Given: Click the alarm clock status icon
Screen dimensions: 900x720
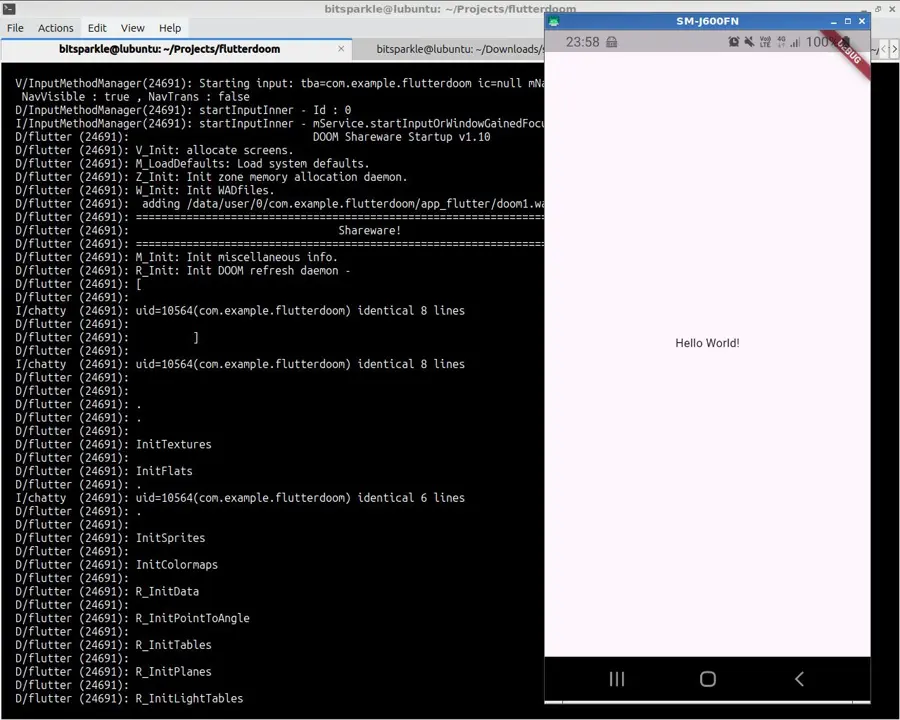Looking at the screenshot, I should tap(733, 42).
